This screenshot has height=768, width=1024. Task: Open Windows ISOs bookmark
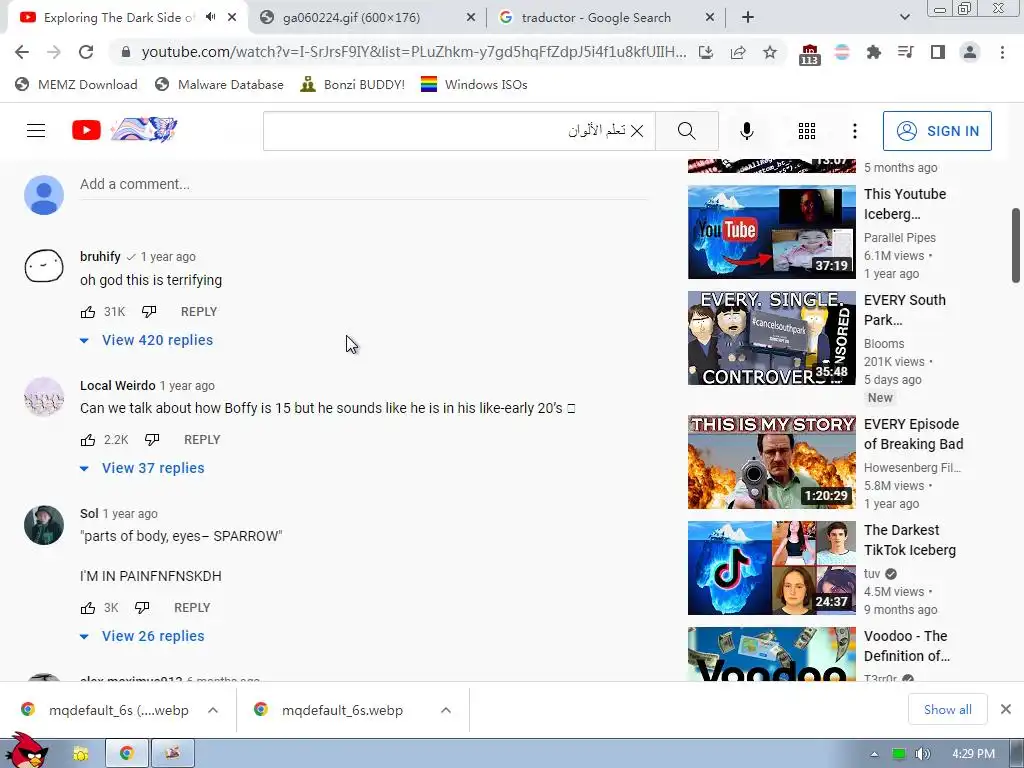[474, 84]
